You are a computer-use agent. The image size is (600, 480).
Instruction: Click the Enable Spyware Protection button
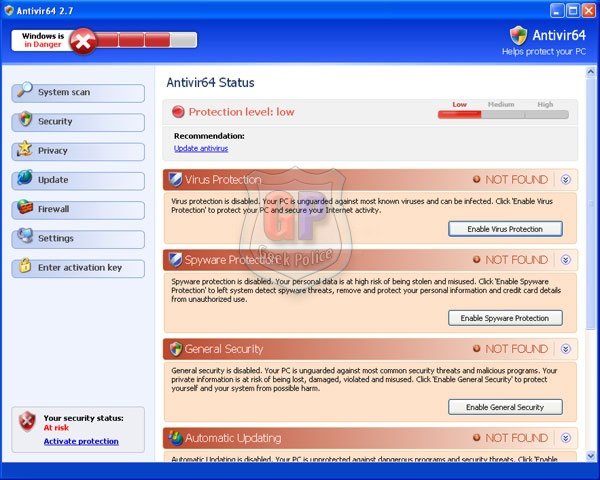505,318
